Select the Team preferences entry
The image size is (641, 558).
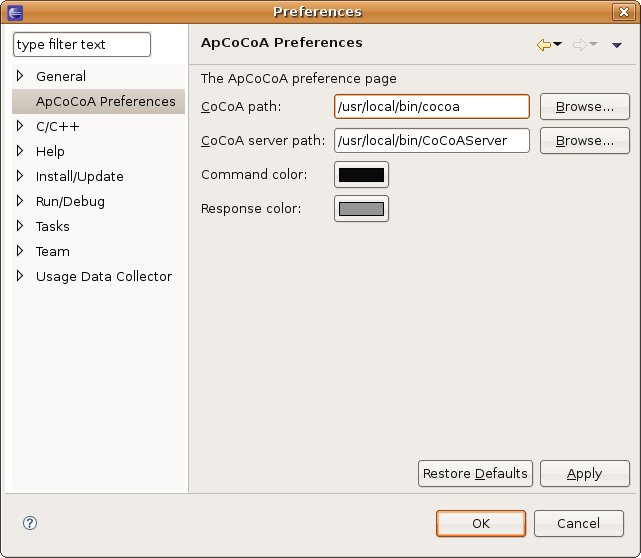coord(53,251)
